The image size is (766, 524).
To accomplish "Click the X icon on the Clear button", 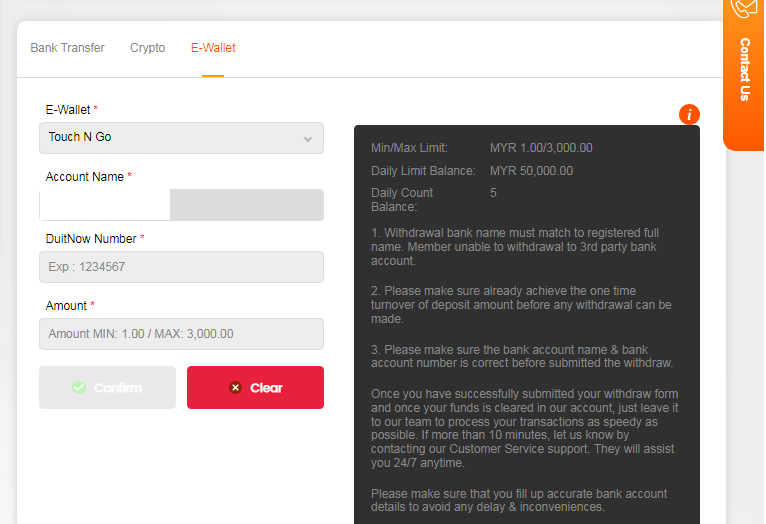I will click(x=236, y=388).
